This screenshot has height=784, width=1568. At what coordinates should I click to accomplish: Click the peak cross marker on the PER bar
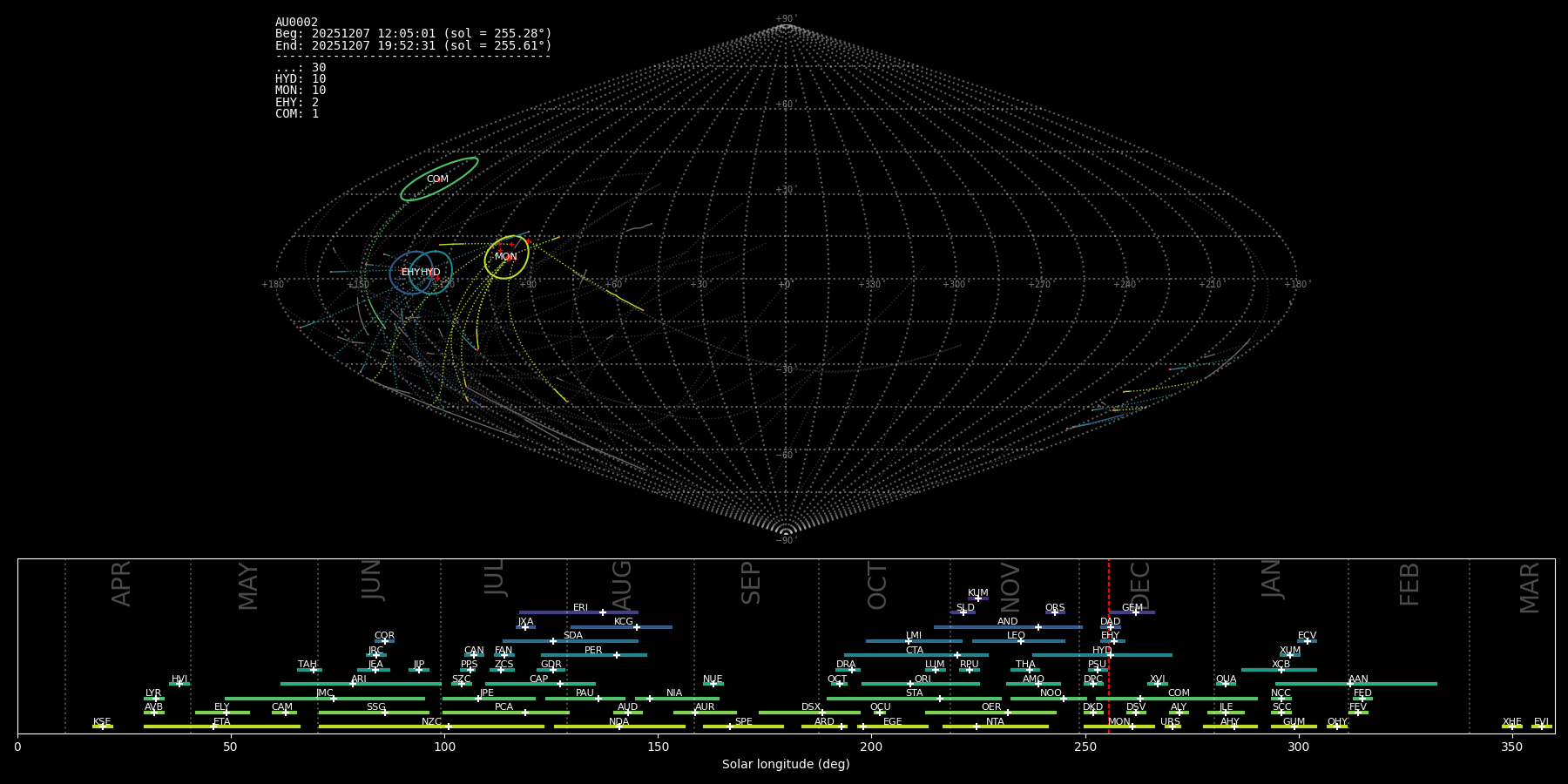click(617, 655)
